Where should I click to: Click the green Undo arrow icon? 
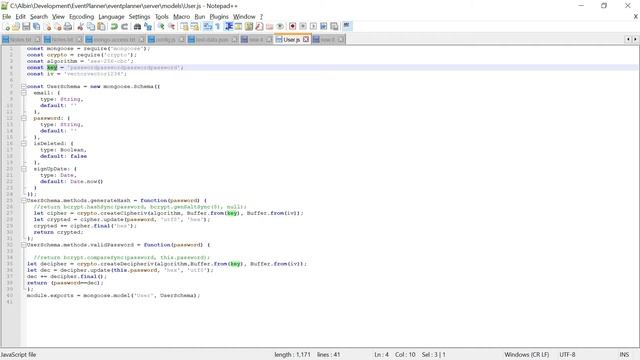(114, 27)
